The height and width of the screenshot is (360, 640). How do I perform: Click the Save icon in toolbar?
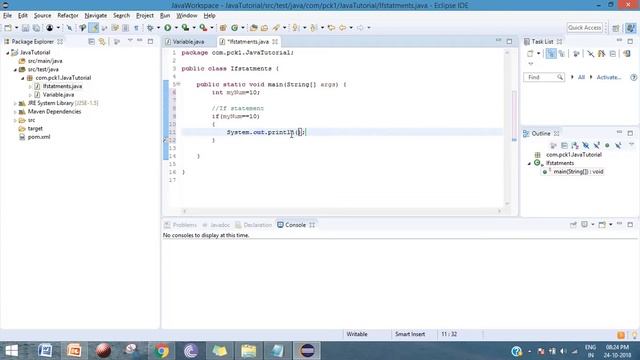click(x=25, y=28)
